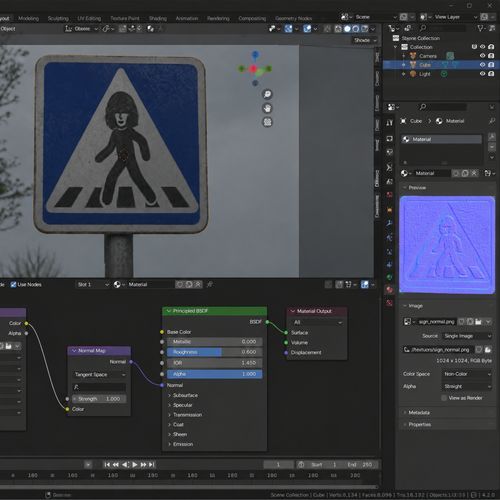Click the blue navigation gizmo Z axis

[x=255, y=54]
